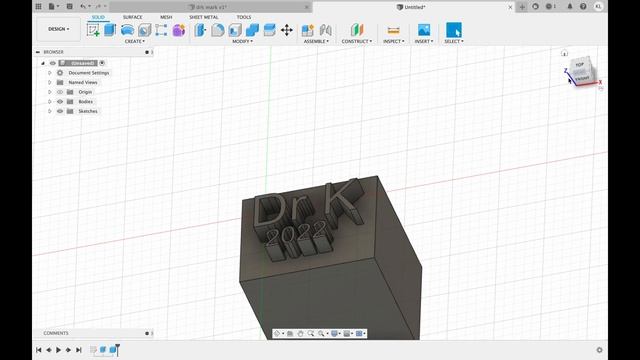Screen dimensions: 640x360
Task: Switch to the Tools tab
Action: tap(244, 17)
